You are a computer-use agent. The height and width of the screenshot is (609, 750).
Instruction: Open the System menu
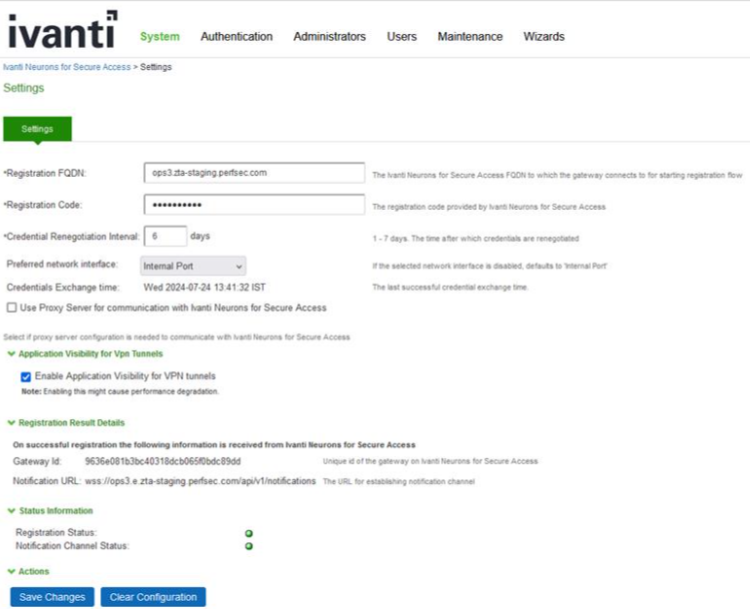tap(160, 37)
